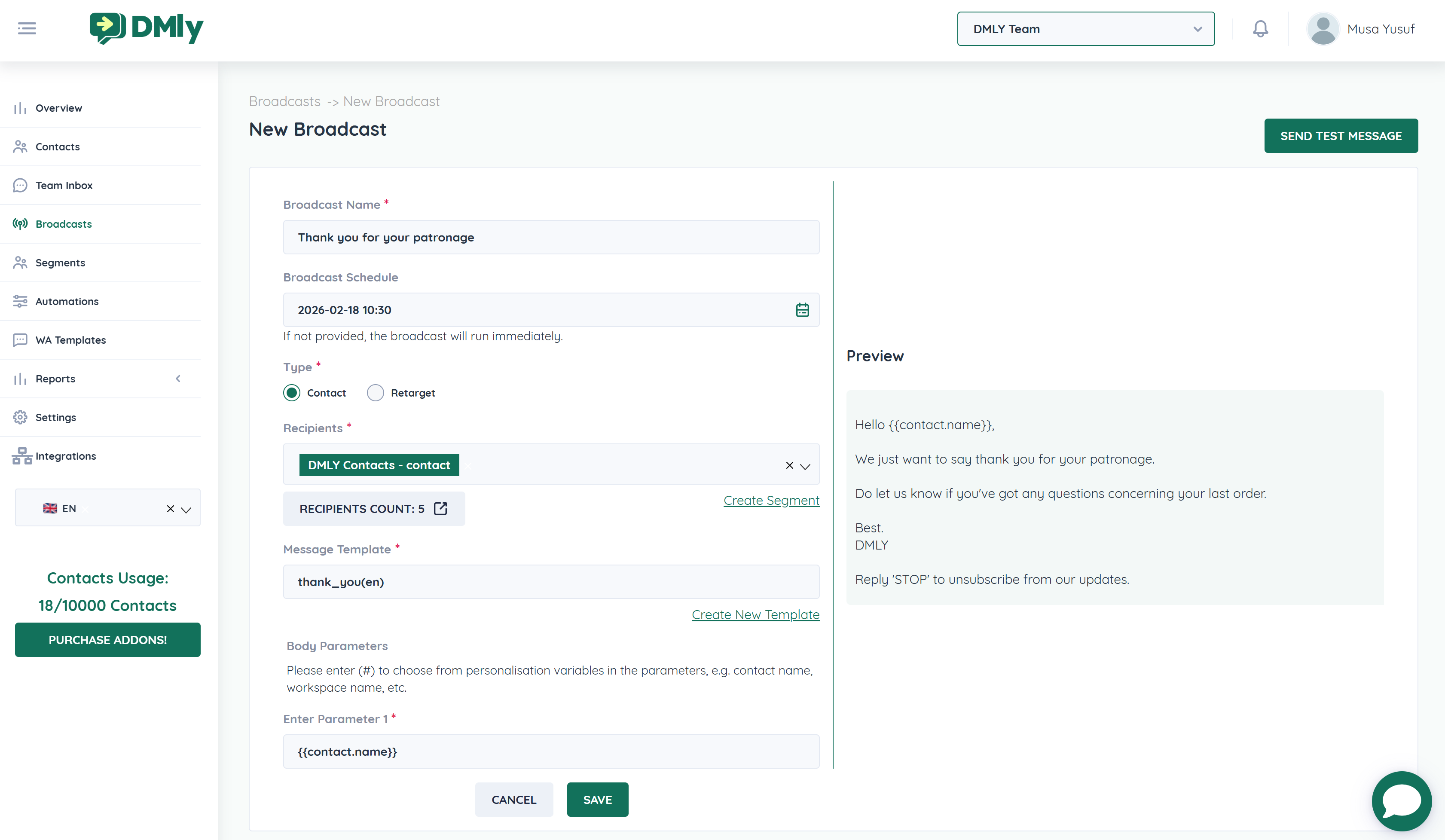Expand the EN language dropdown arrow
The width and height of the screenshot is (1445, 840).
186,509
